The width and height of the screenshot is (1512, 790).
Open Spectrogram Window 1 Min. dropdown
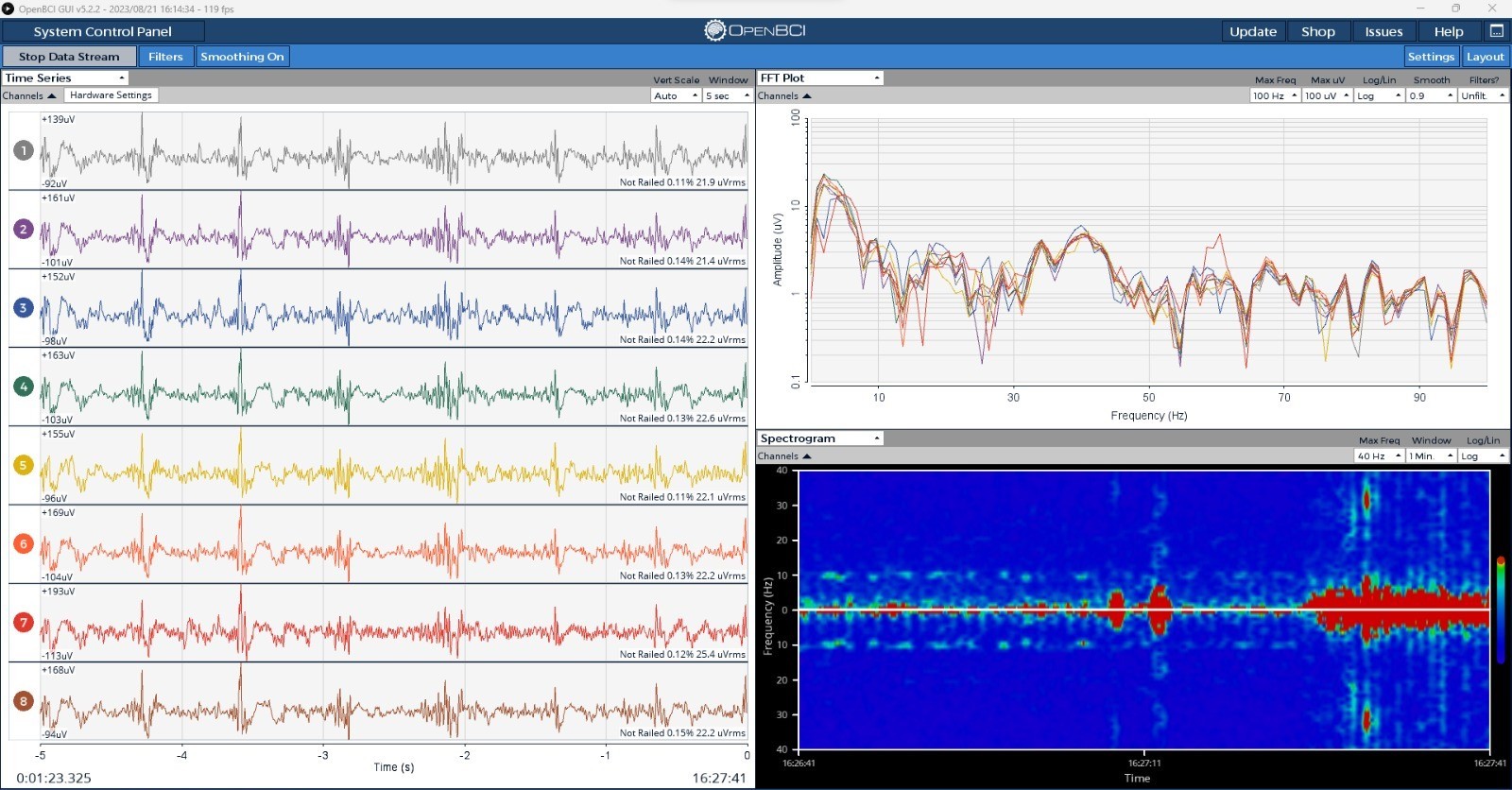click(x=1431, y=455)
